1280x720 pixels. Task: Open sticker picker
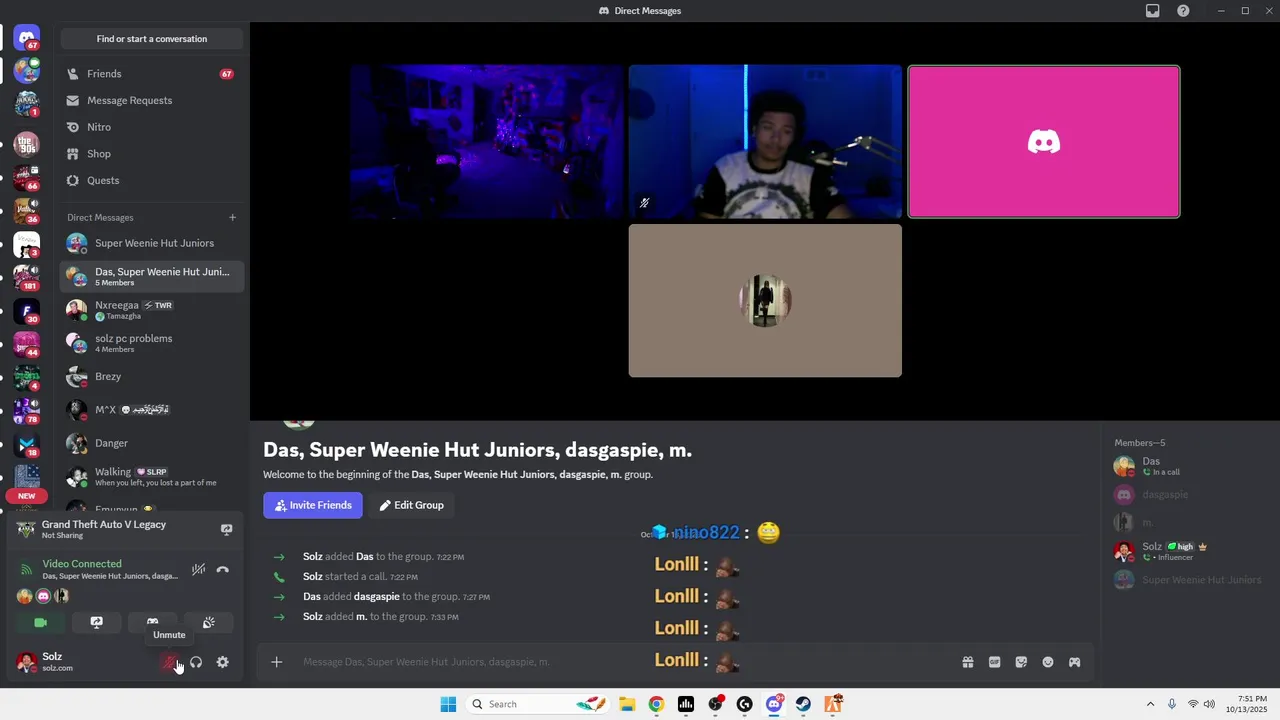click(1021, 662)
